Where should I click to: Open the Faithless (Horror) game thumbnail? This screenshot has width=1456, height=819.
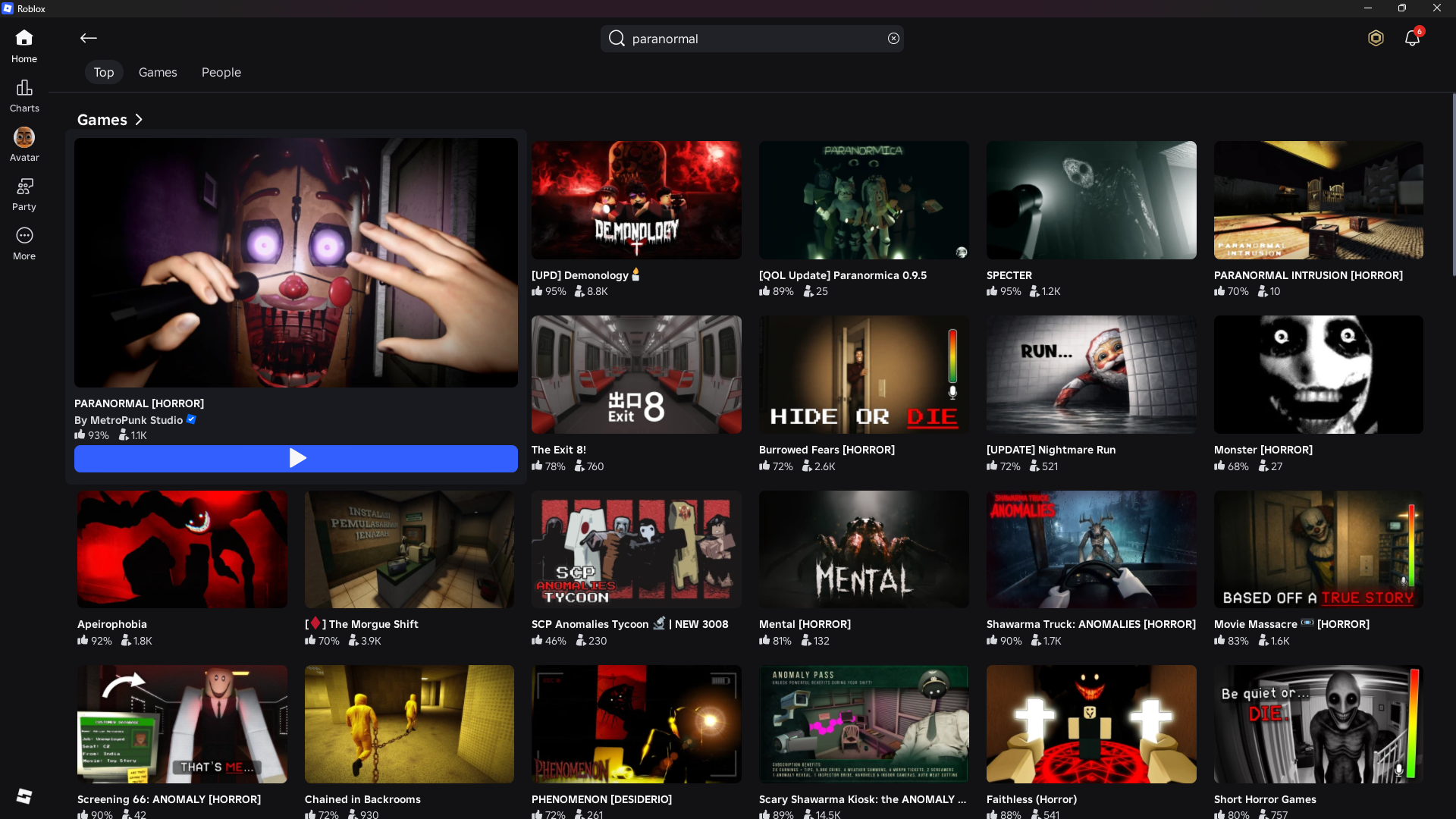pyautogui.click(x=1091, y=724)
